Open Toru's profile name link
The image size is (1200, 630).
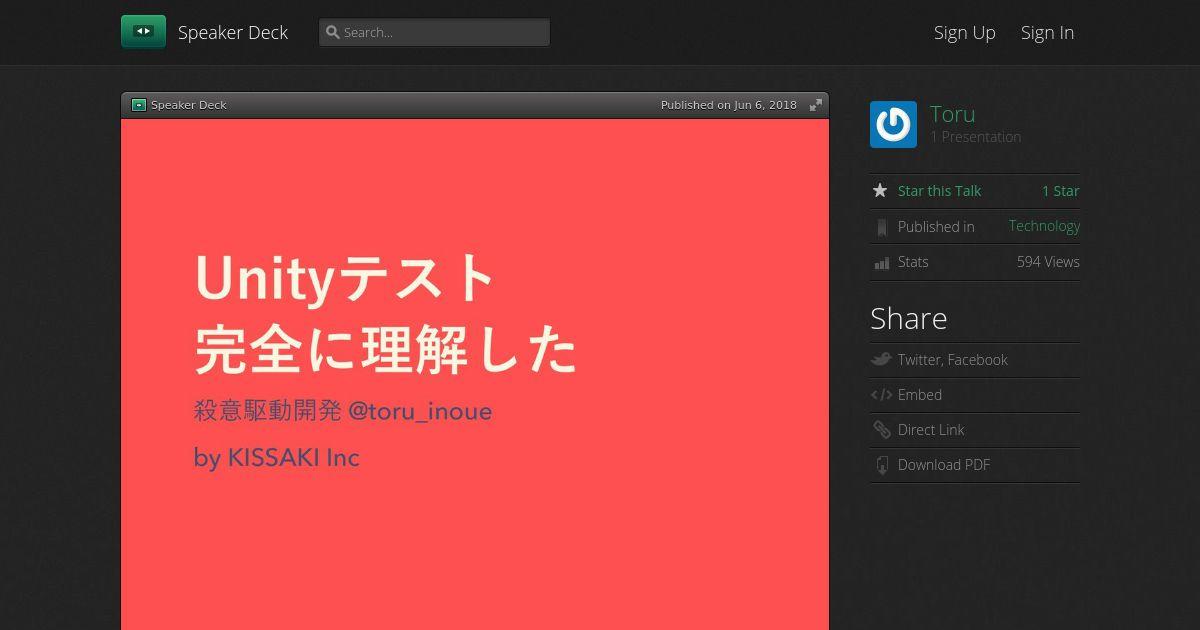tap(952, 114)
